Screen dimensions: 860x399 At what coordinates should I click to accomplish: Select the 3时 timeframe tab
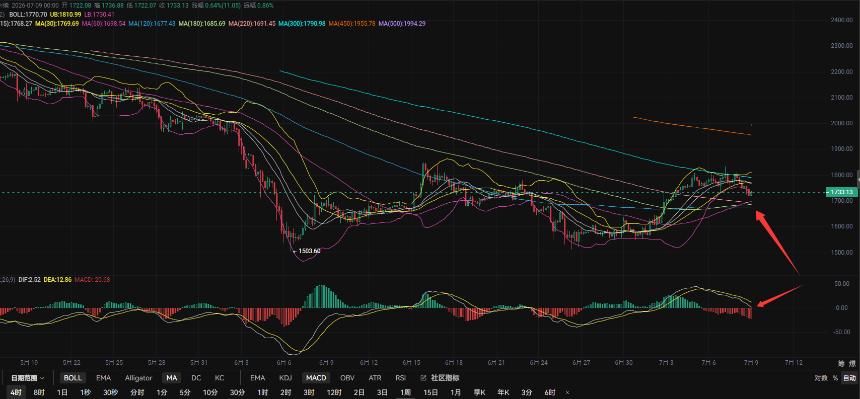point(309,393)
